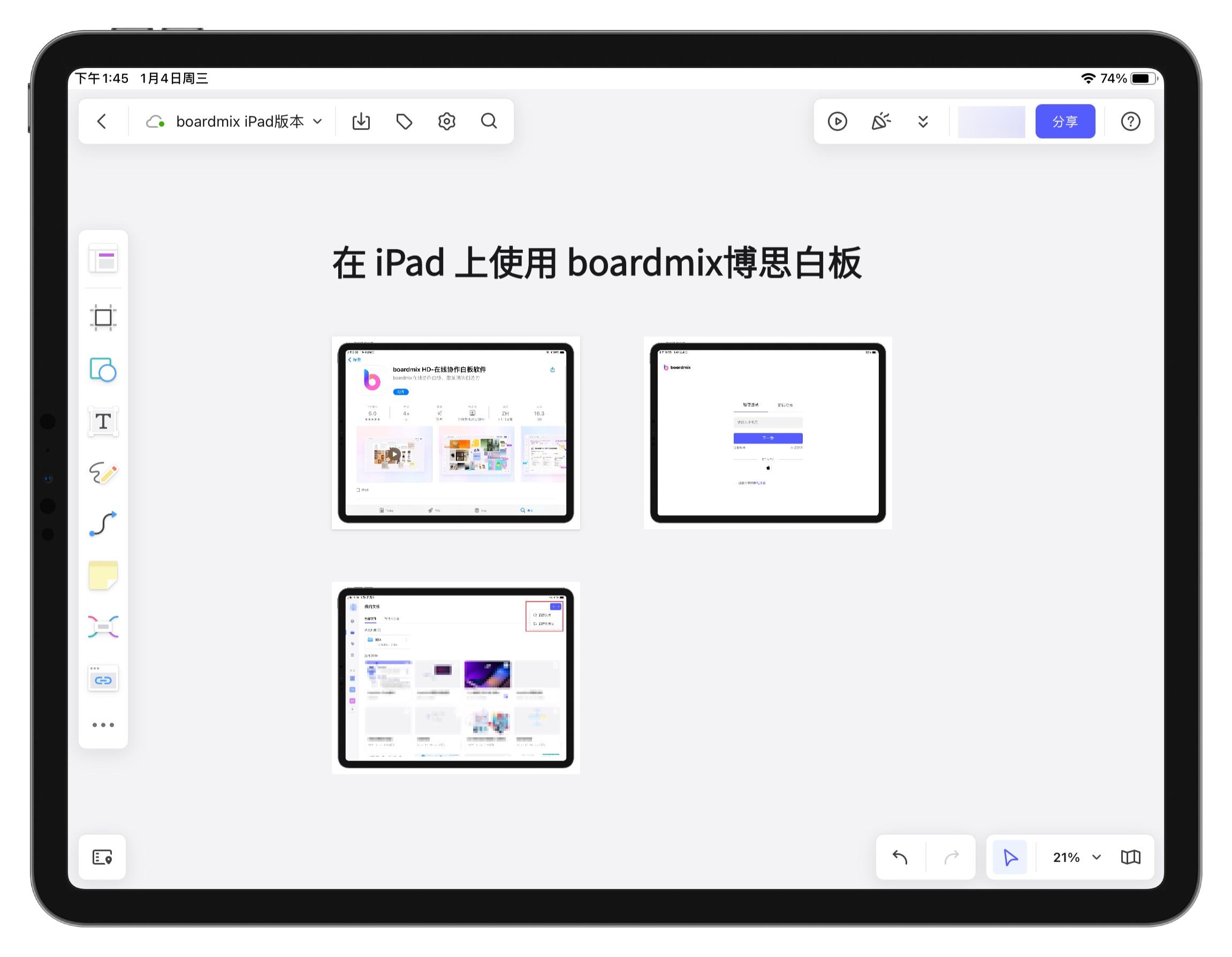Click the undo arrow

[900, 857]
